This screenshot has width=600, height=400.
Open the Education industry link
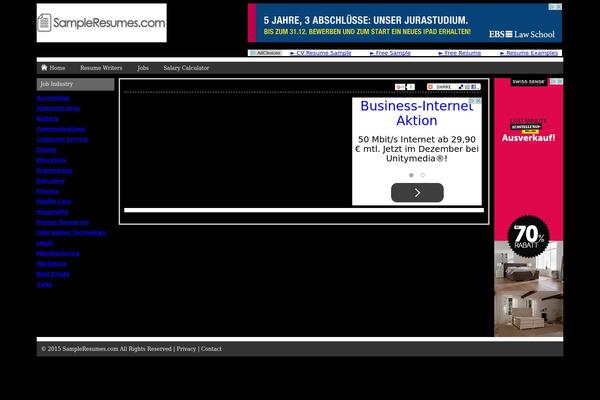[x=51, y=160]
